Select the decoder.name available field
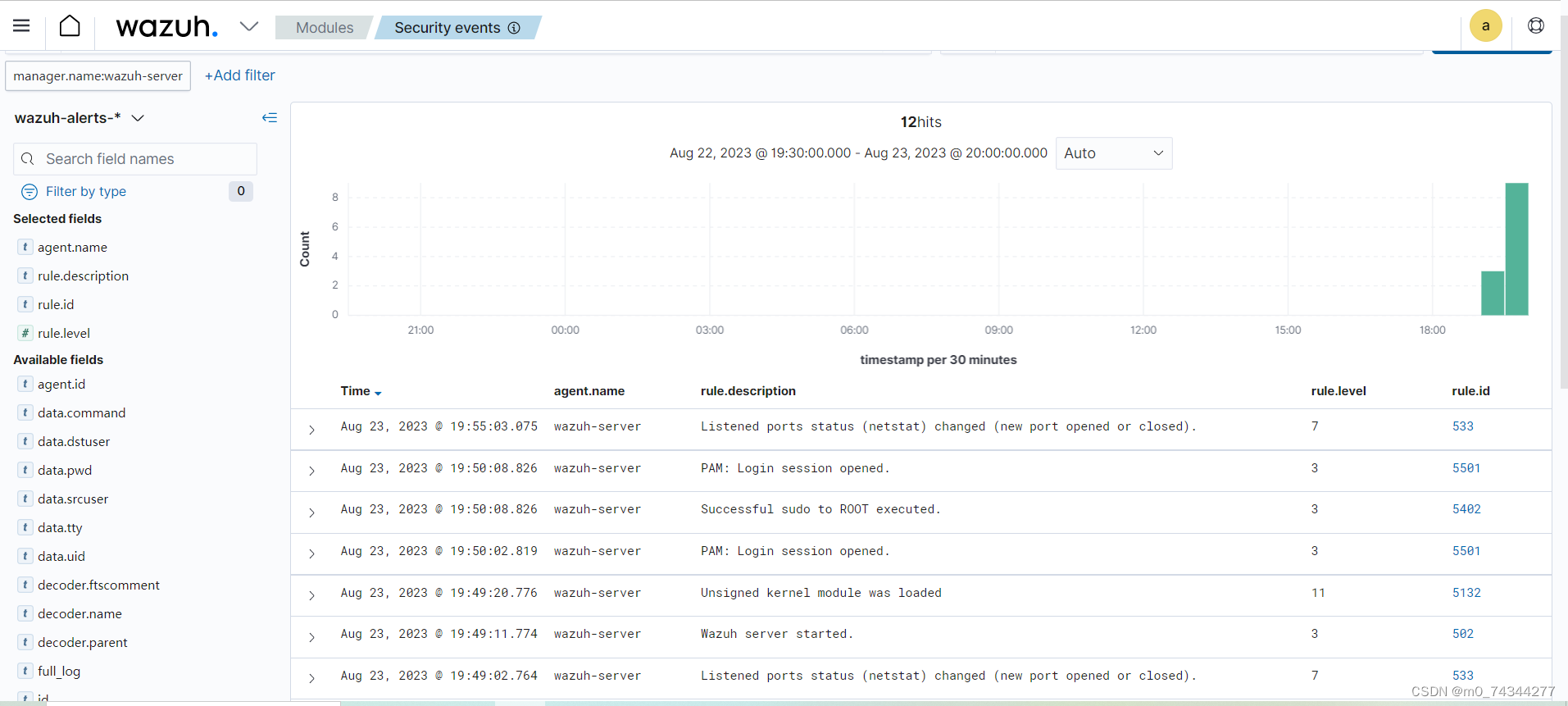This screenshot has width=1568, height=706. (80, 613)
